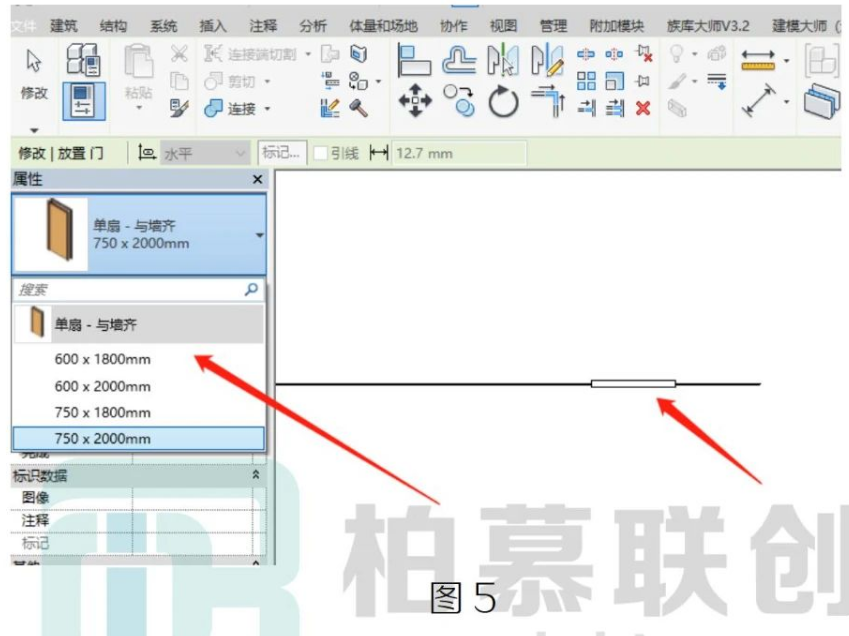Open the door type selector dropdown arrow
The width and height of the screenshot is (849, 636).
point(259,235)
